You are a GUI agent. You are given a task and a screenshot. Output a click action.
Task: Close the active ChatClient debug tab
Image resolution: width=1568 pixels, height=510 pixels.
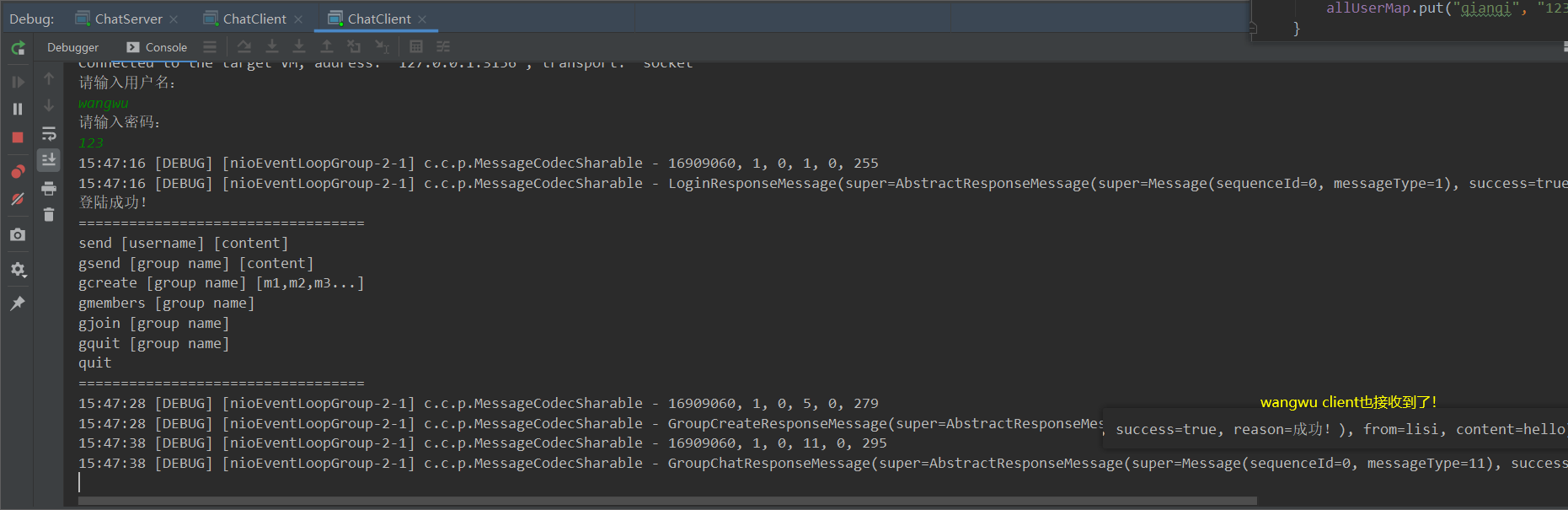(422, 19)
